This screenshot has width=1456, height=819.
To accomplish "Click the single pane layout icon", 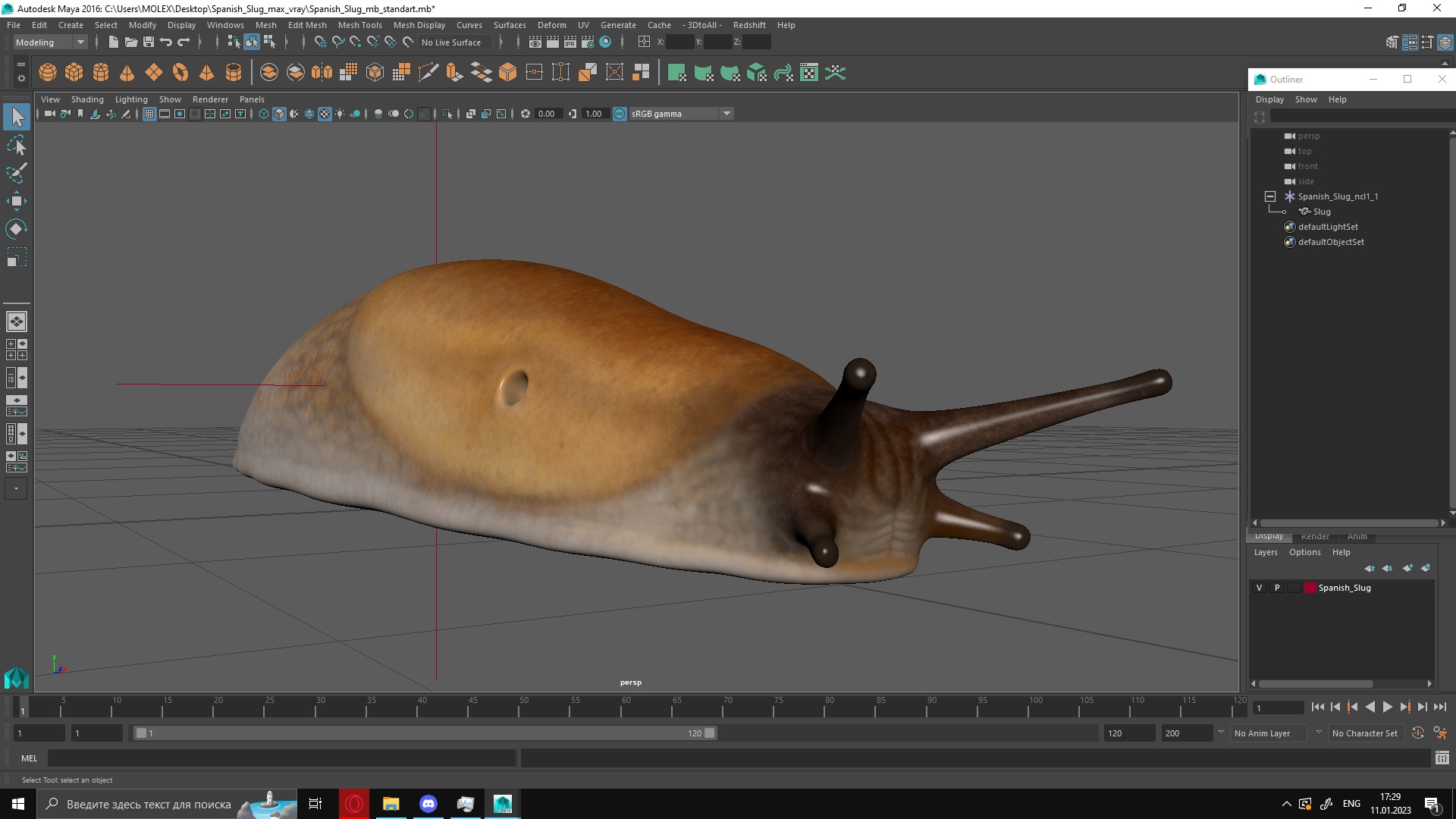I will click(17, 322).
